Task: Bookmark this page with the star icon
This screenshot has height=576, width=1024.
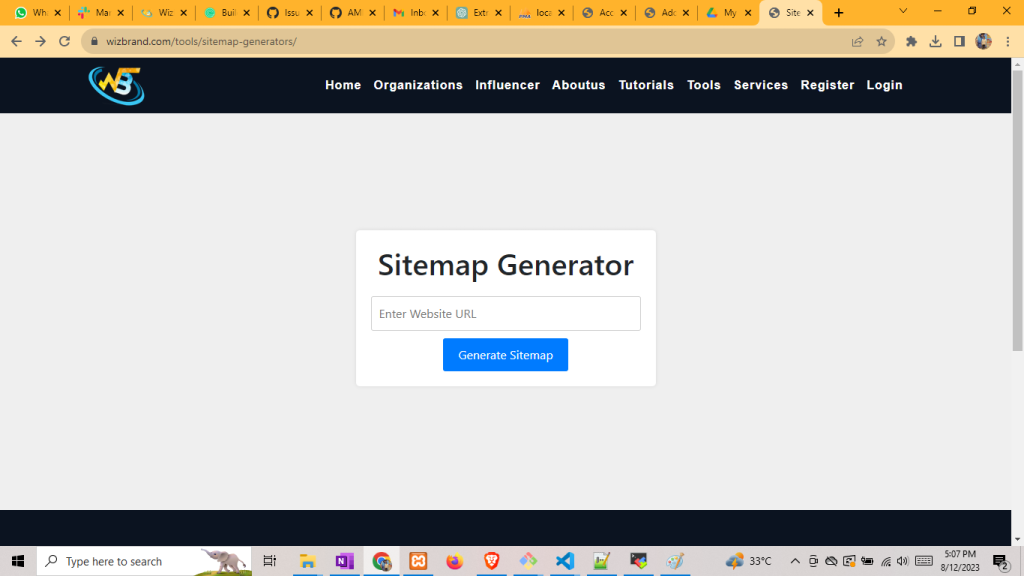Action: (881, 42)
